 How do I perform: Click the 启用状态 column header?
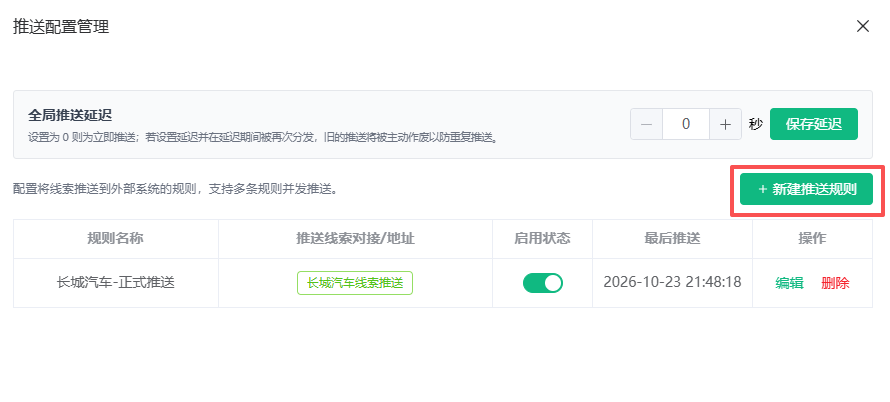coord(542,238)
